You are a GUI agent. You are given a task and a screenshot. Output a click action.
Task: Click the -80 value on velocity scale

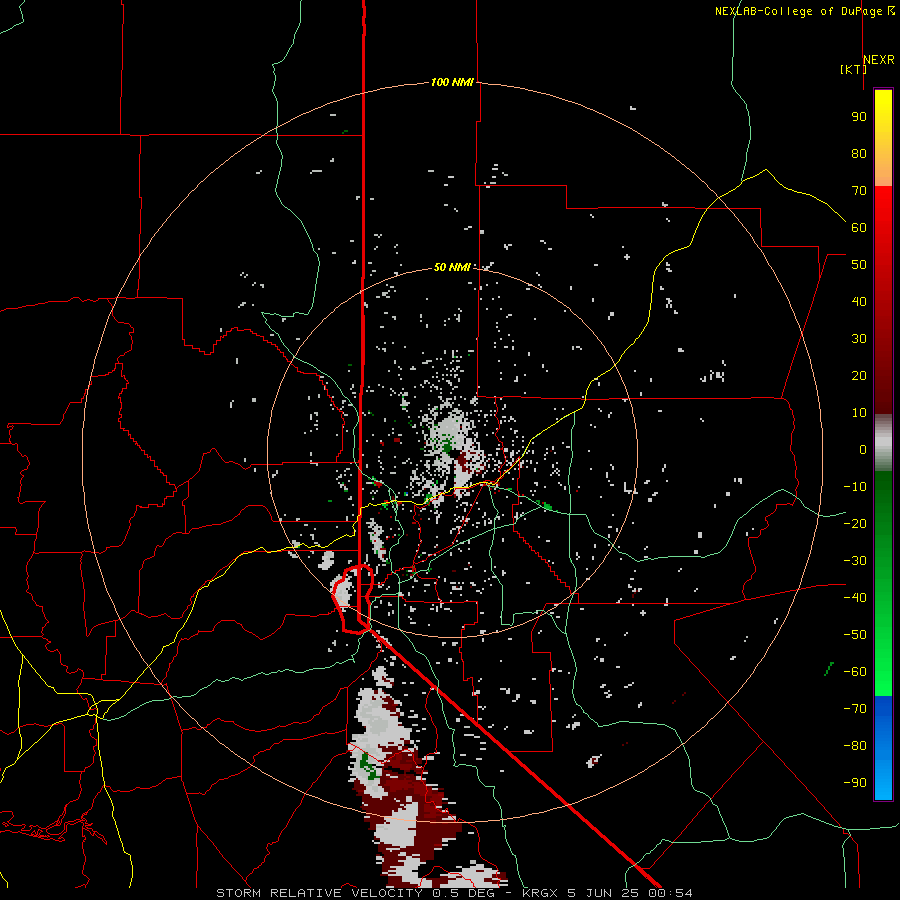click(855, 746)
